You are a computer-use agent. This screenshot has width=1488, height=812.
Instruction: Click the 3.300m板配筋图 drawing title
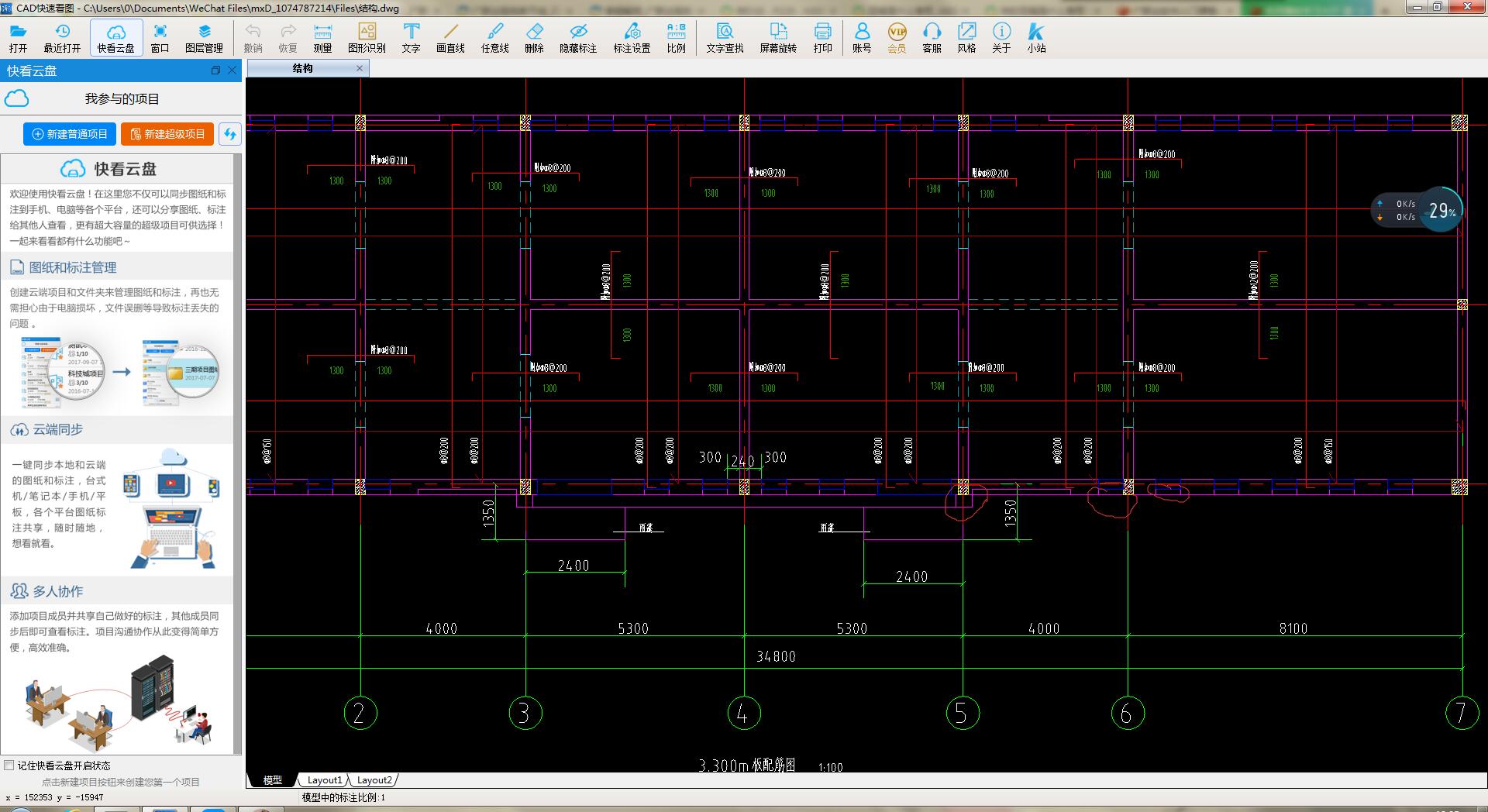747,766
